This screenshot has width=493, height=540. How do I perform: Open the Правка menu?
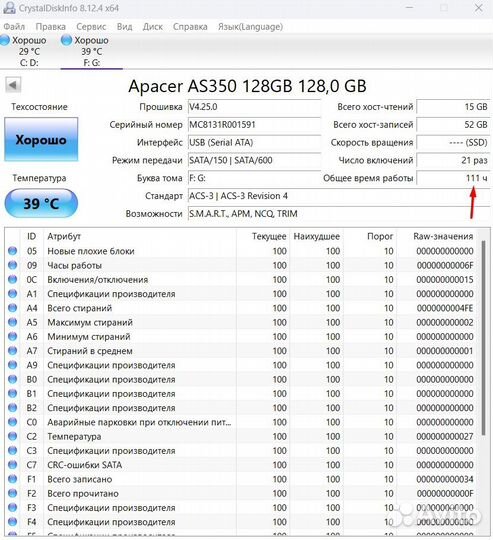click(x=51, y=27)
